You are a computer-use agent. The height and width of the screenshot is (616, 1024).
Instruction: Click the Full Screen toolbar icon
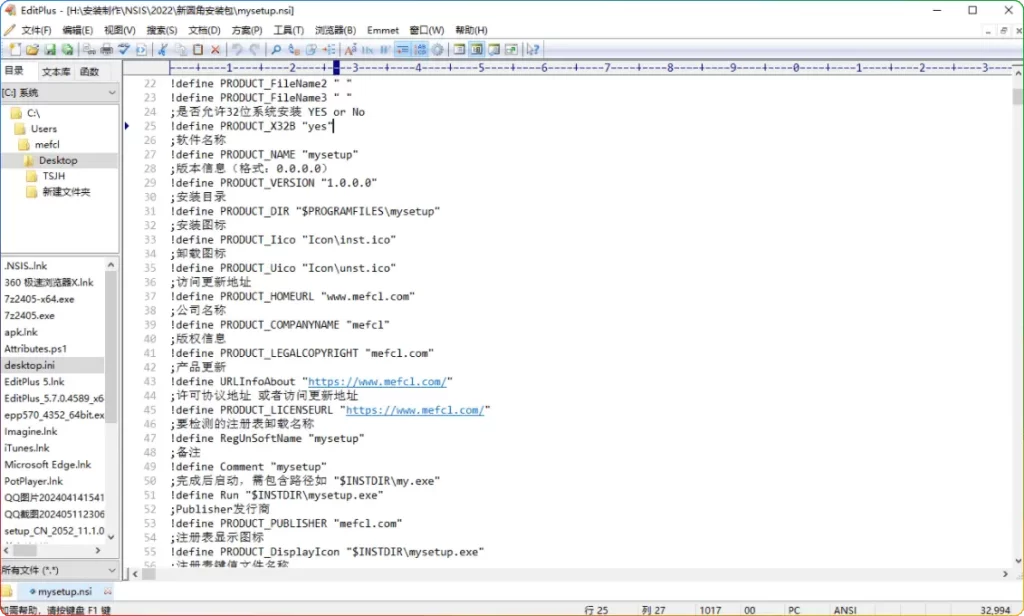point(511,50)
